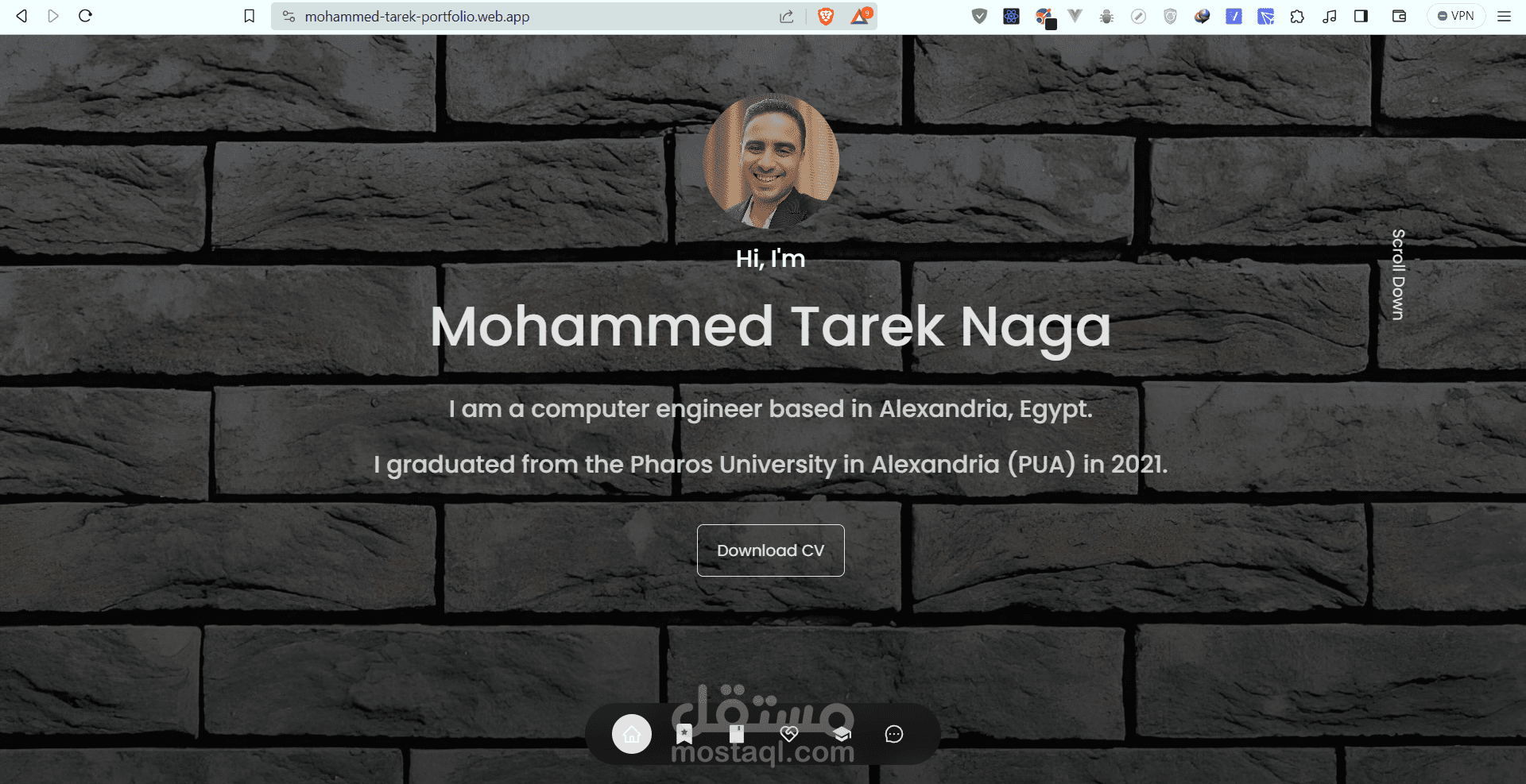Toggle Brave Shields via the lion icon

point(825,16)
